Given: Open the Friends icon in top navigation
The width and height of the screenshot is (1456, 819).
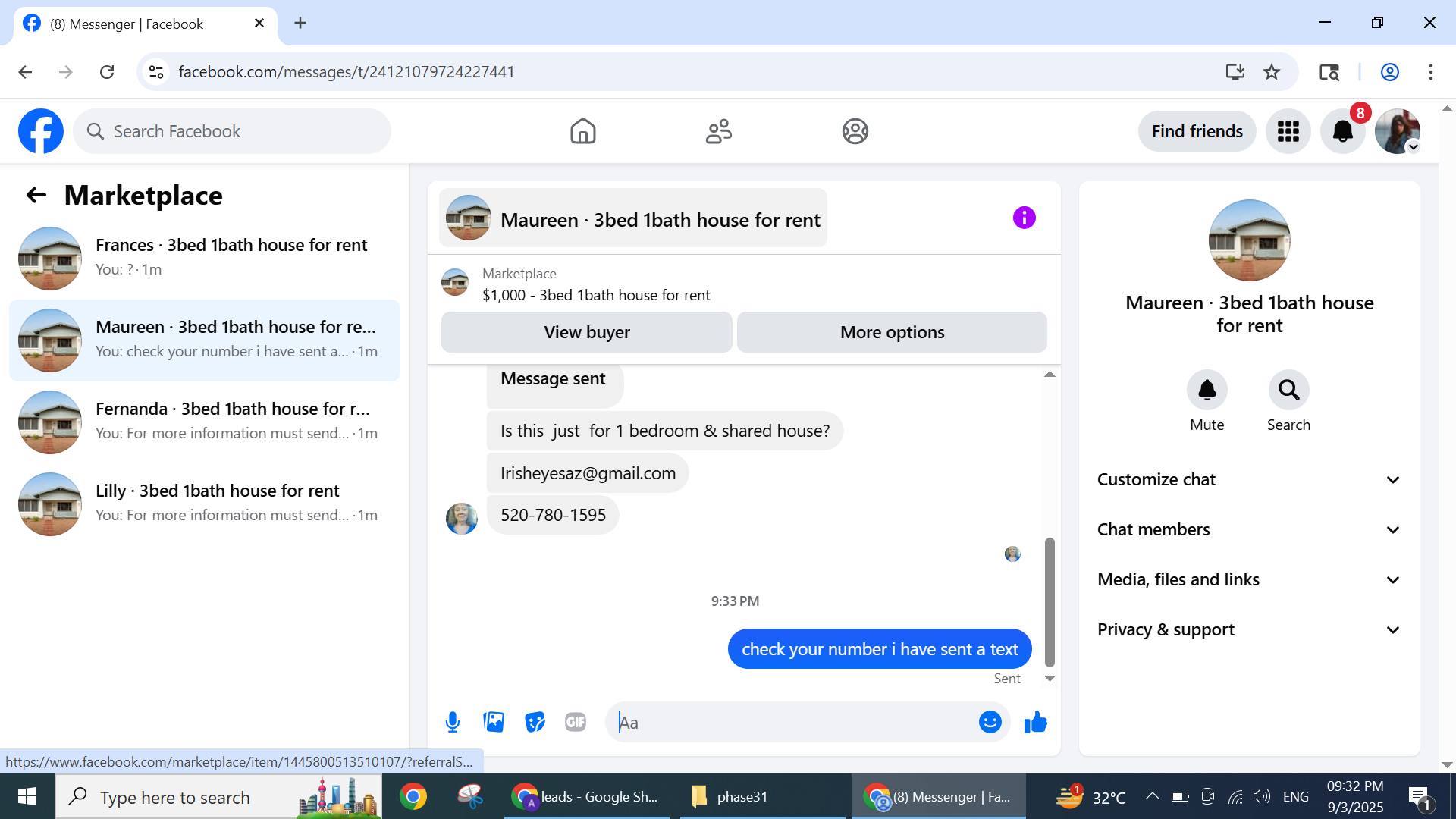Looking at the screenshot, I should tap(719, 131).
